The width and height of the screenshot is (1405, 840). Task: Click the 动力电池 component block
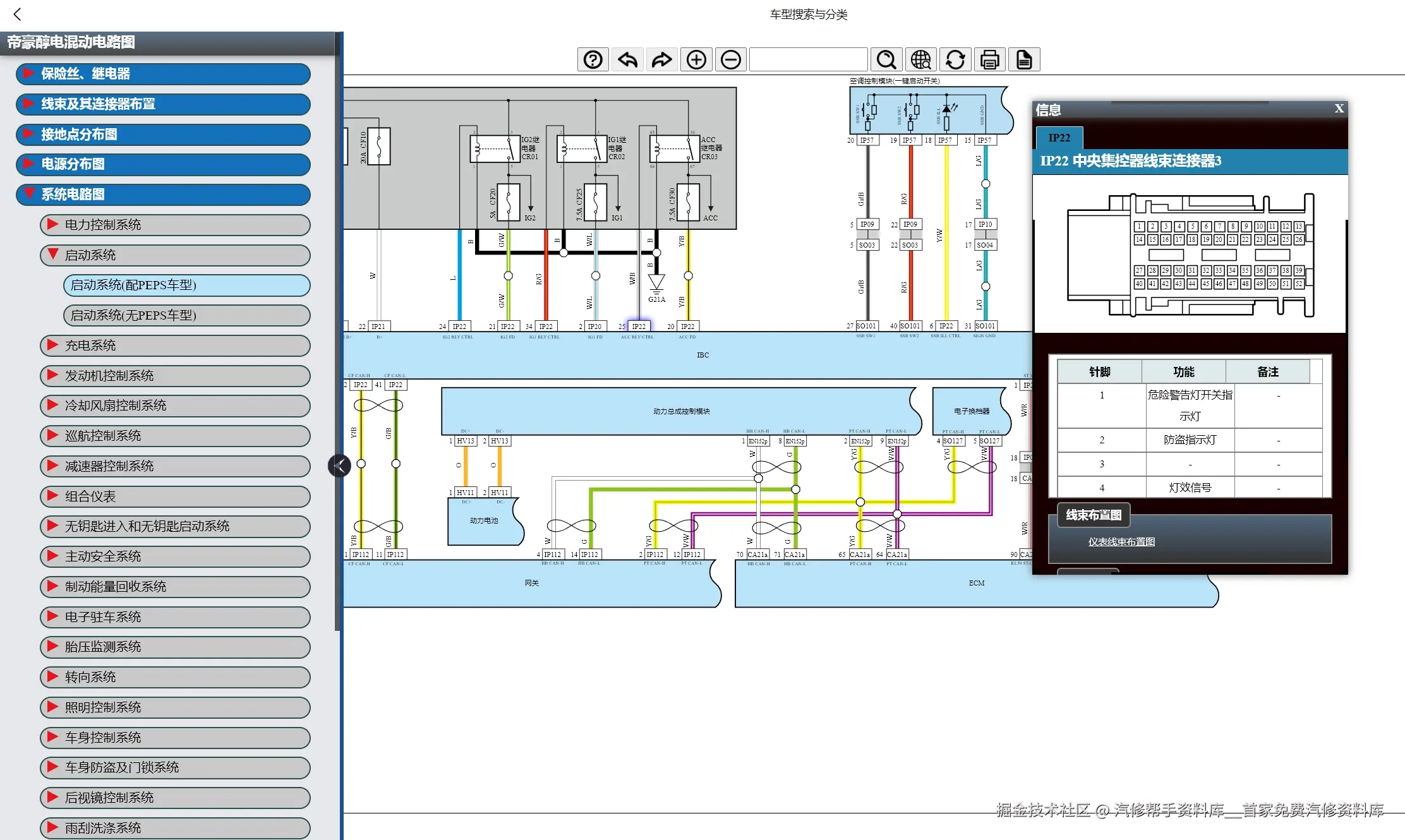click(485, 521)
